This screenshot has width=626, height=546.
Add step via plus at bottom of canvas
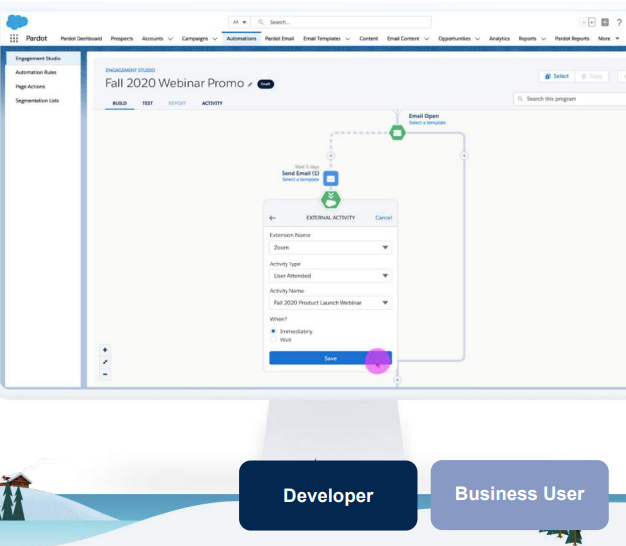tap(397, 380)
